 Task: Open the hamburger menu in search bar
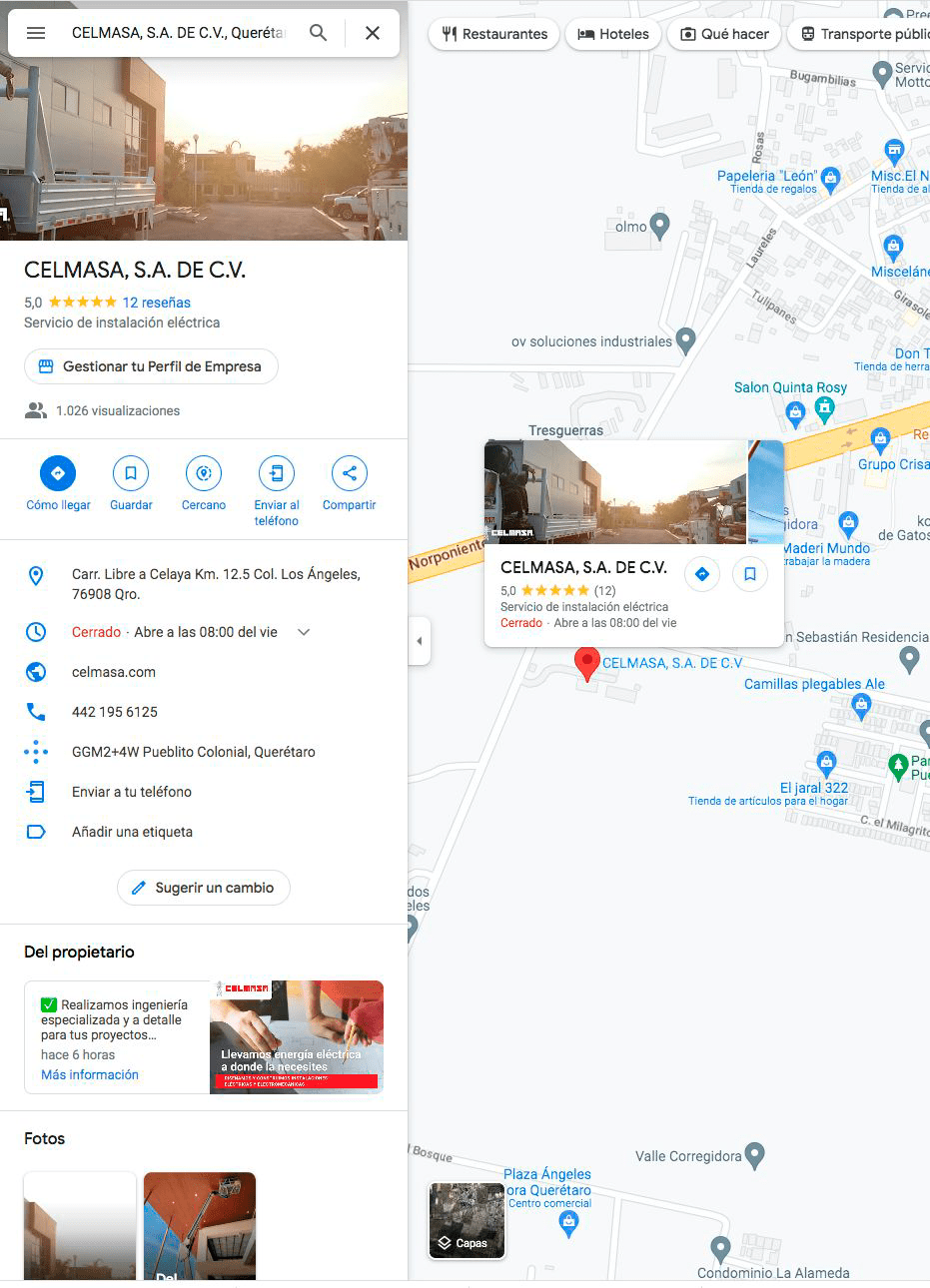click(36, 33)
